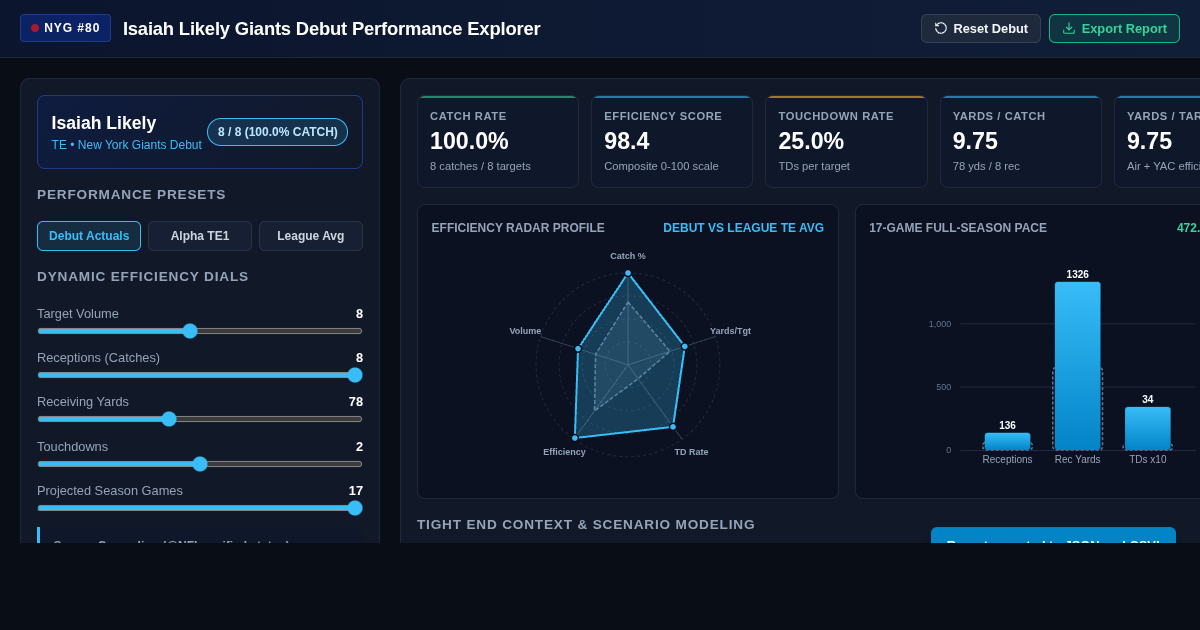Click the '8 catches / 8 targets' caption

480,166
